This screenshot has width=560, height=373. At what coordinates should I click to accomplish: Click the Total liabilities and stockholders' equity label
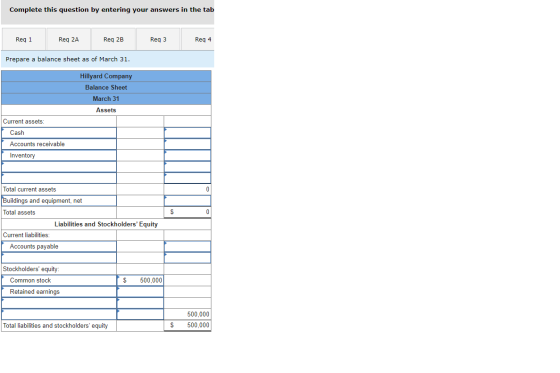[55, 325]
